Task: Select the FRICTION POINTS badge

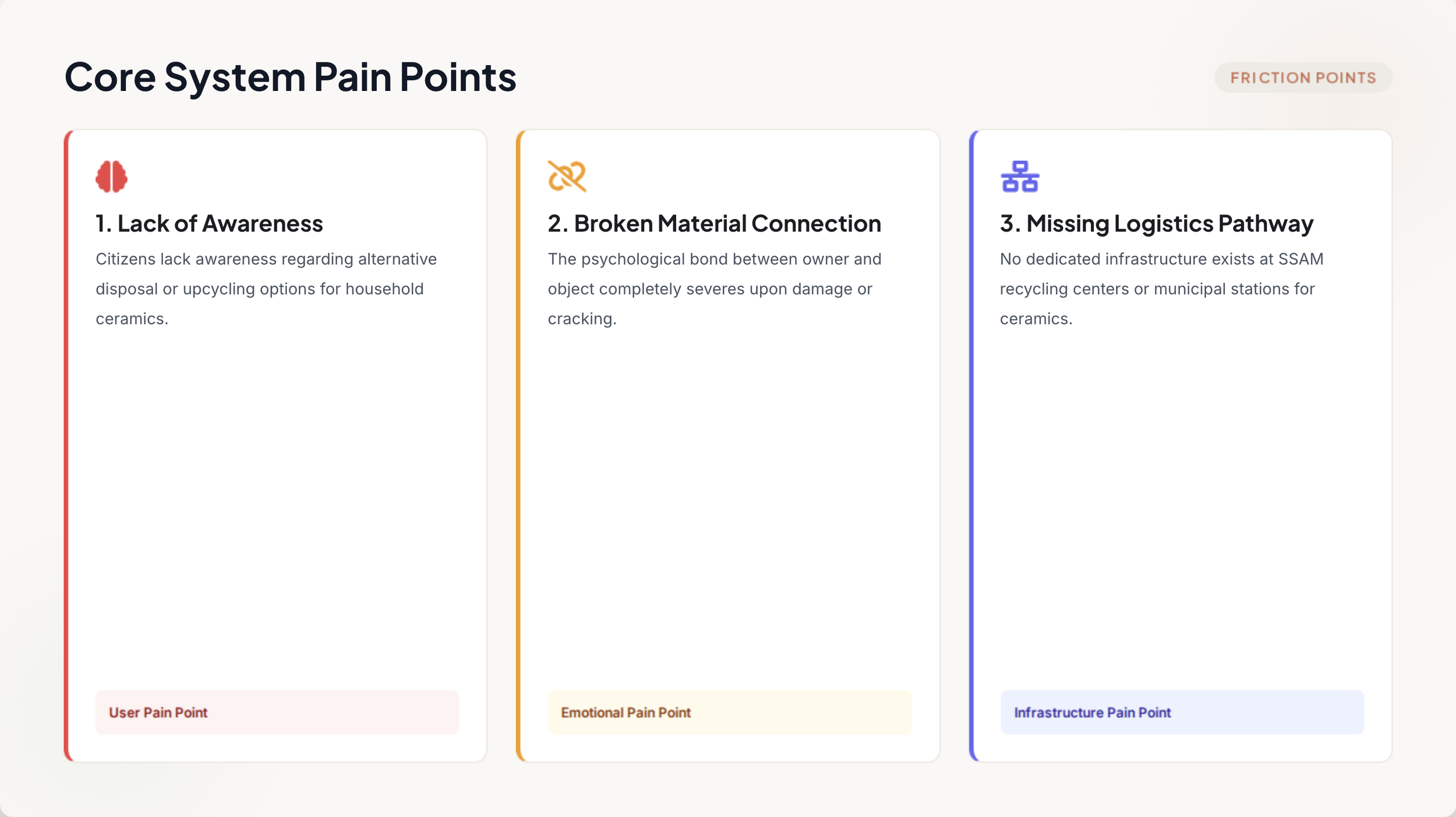Action: (x=1303, y=78)
